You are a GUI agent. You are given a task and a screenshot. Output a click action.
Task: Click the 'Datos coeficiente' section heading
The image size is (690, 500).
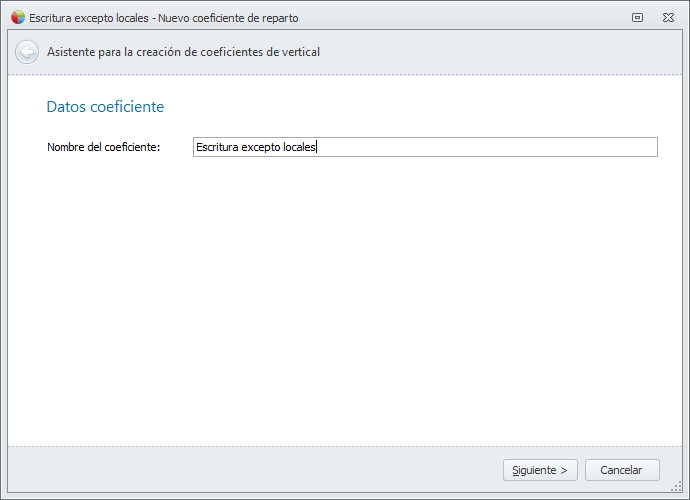[105, 106]
